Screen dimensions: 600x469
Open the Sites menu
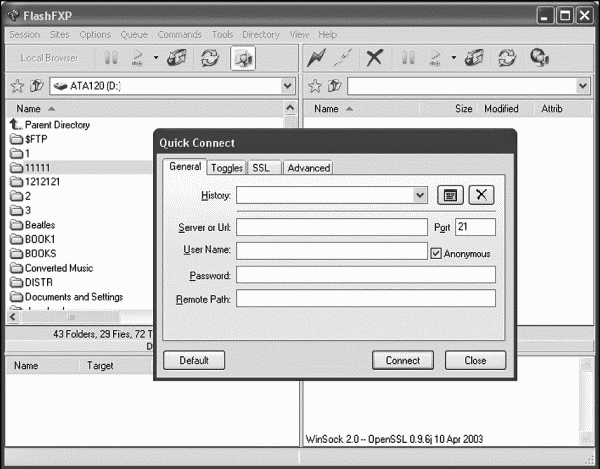59,34
